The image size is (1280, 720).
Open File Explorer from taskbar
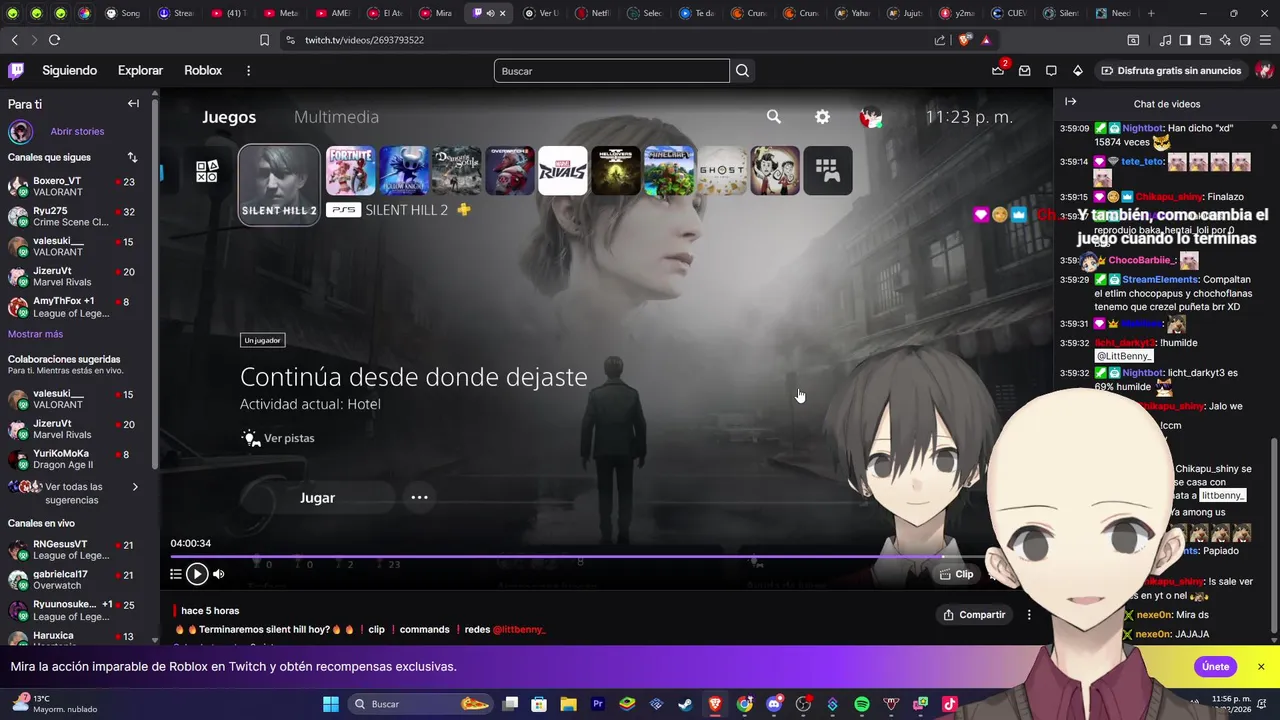click(568, 704)
